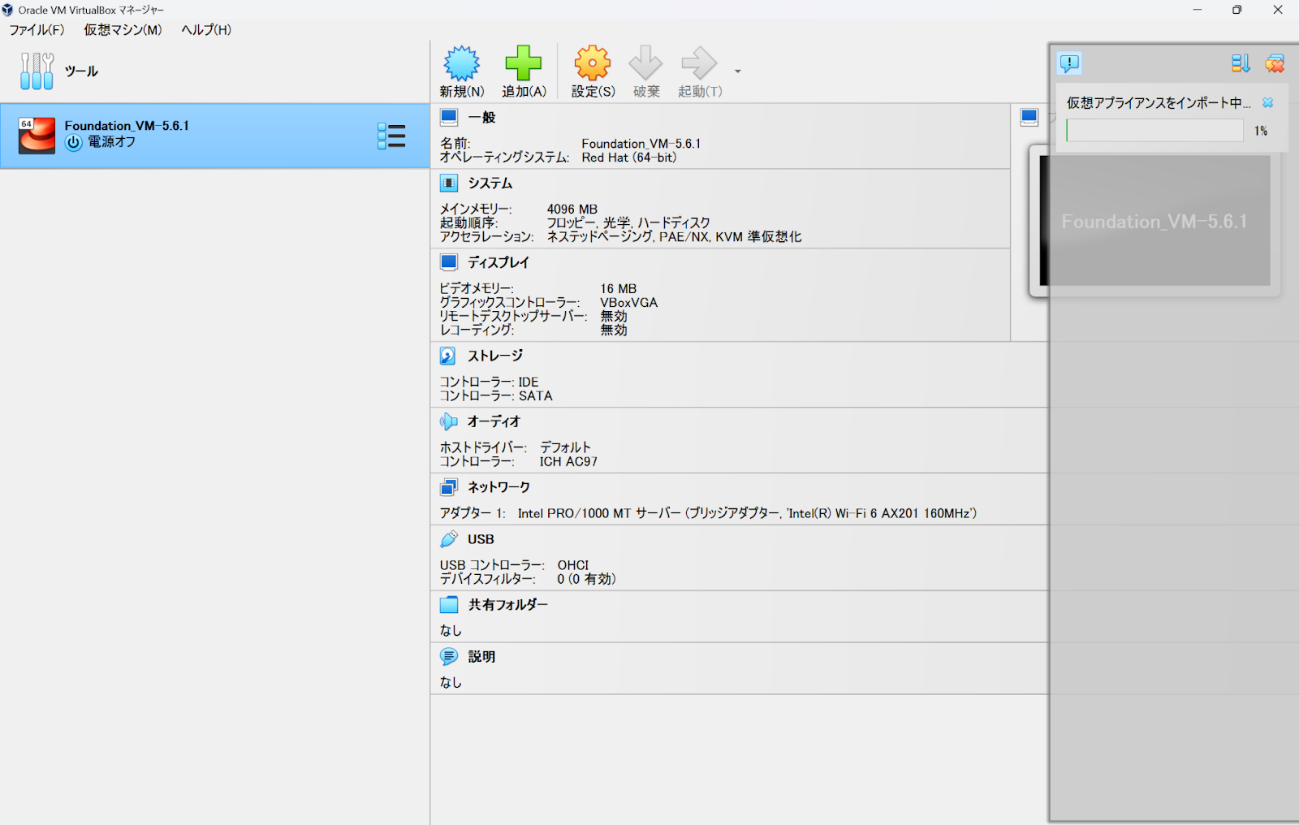Click the clear all notifications icon
The width and height of the screenshot is (1299, 825).
tap(1275, 64)
